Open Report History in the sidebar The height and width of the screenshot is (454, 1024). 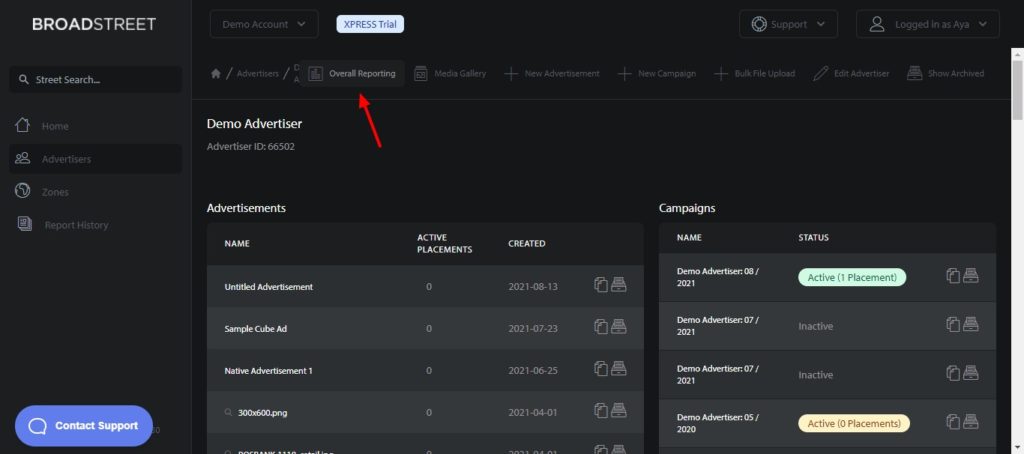point(95,225)
